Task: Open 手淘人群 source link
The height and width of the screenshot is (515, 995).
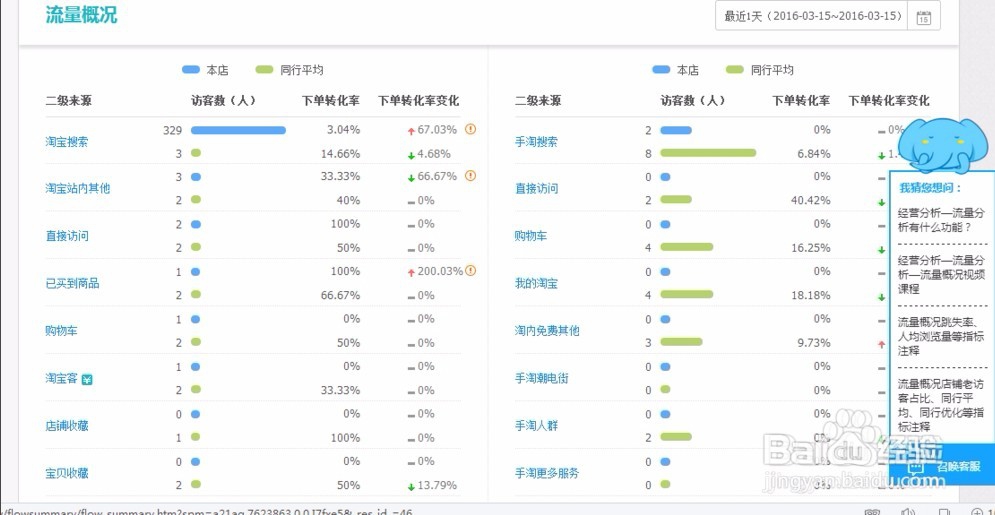Action: [536, 426]
